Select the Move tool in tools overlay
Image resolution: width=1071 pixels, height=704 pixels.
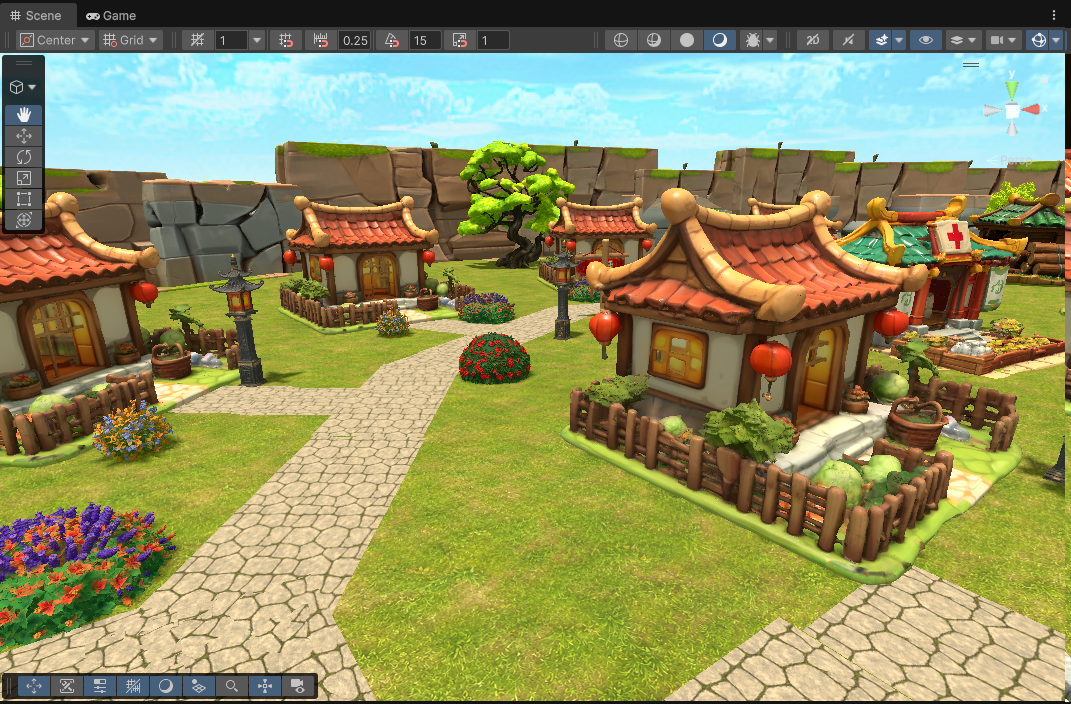(x=23, y=136)
